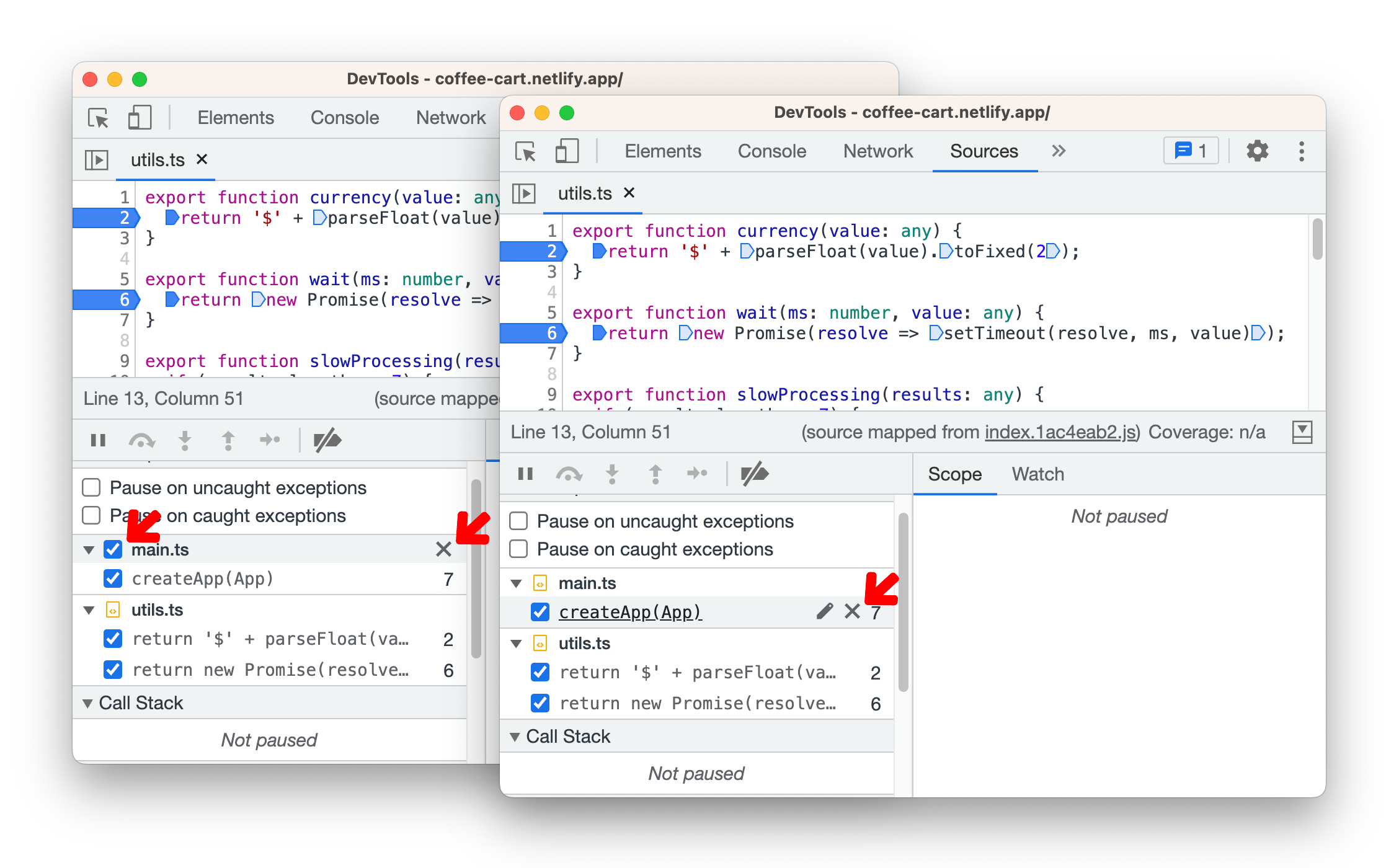
Task: Switch to the Console tab
Action: (771, 151)
